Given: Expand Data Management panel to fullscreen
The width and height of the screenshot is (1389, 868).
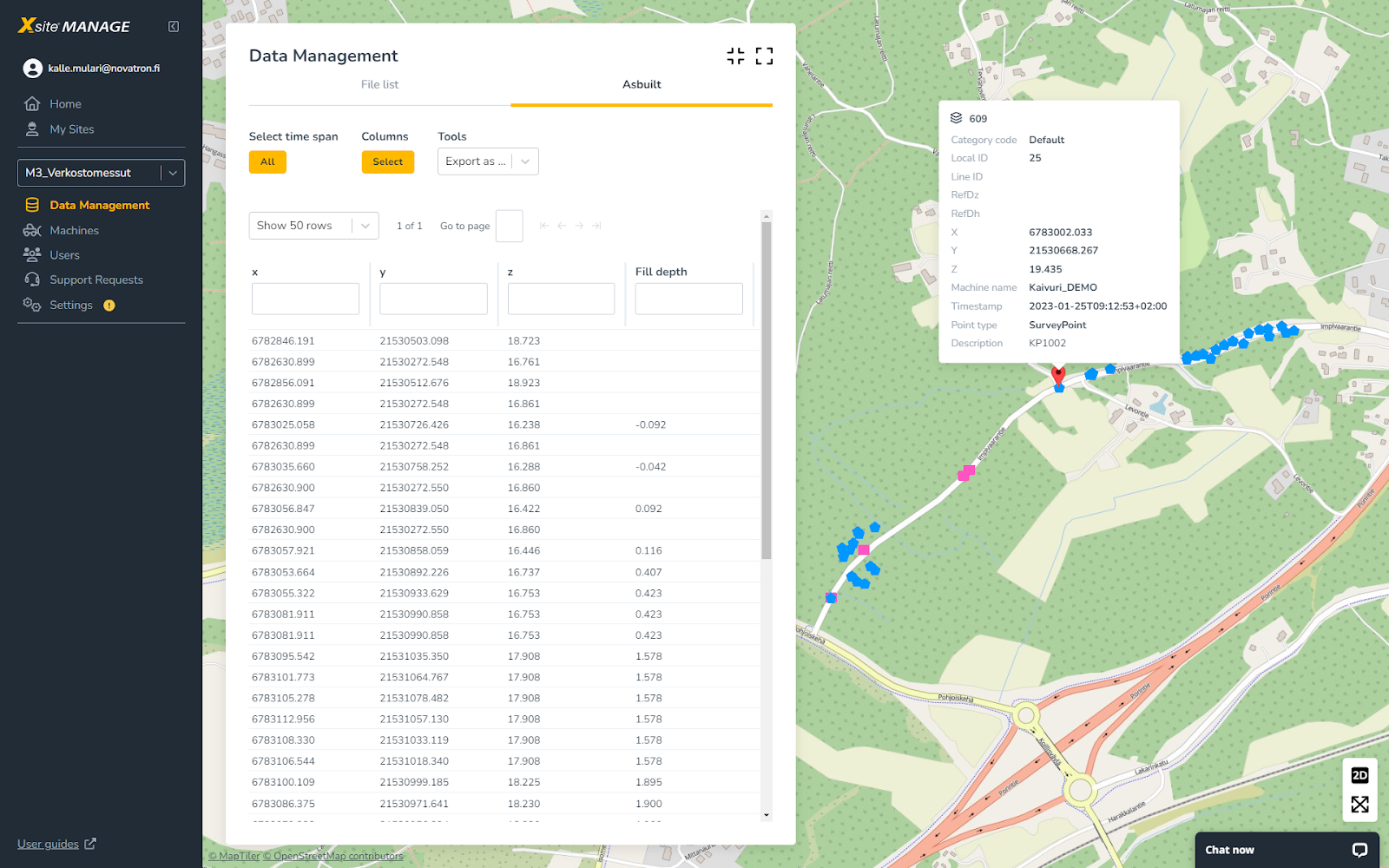Looking at the screenshot, I should (764, 56).
